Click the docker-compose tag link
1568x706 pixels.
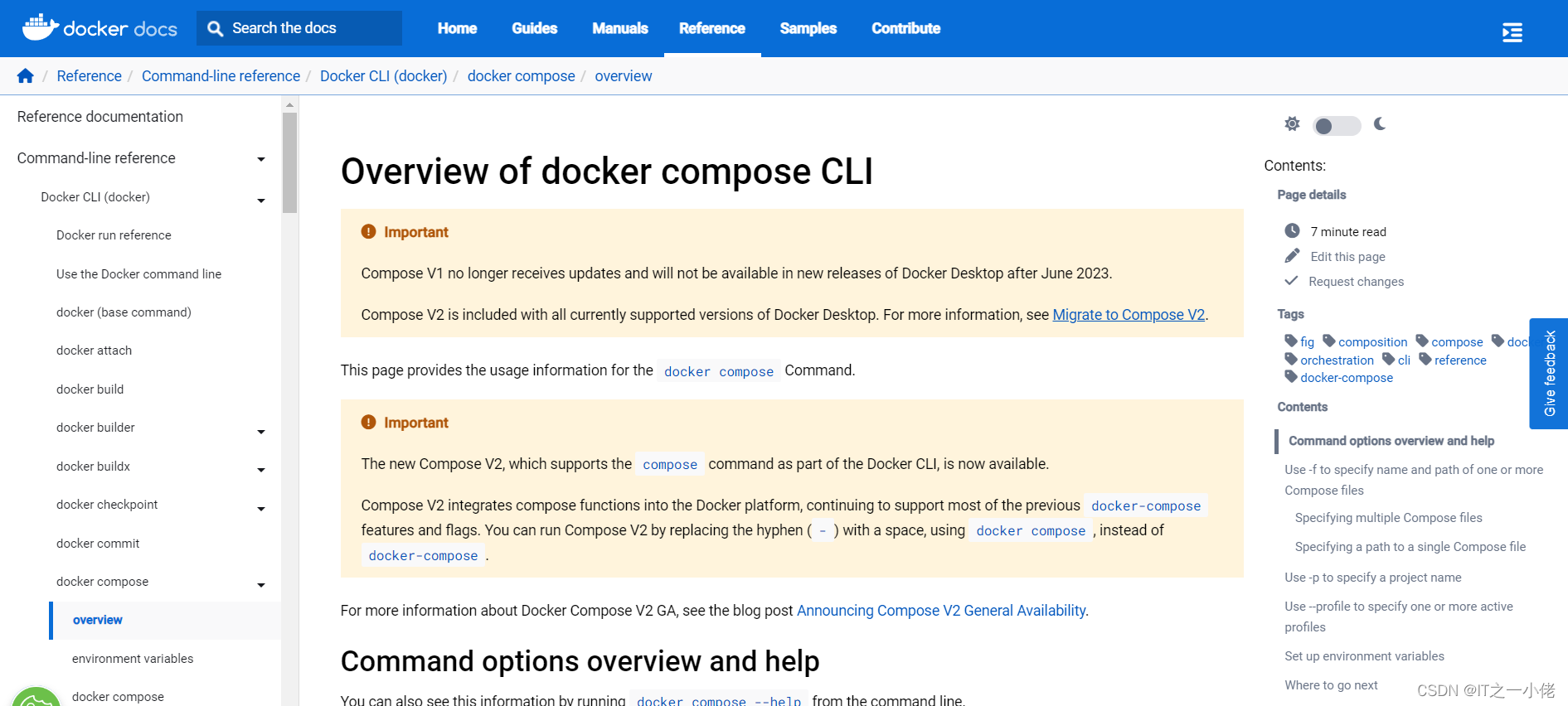pyautogui.click(x=1347, y=378)
